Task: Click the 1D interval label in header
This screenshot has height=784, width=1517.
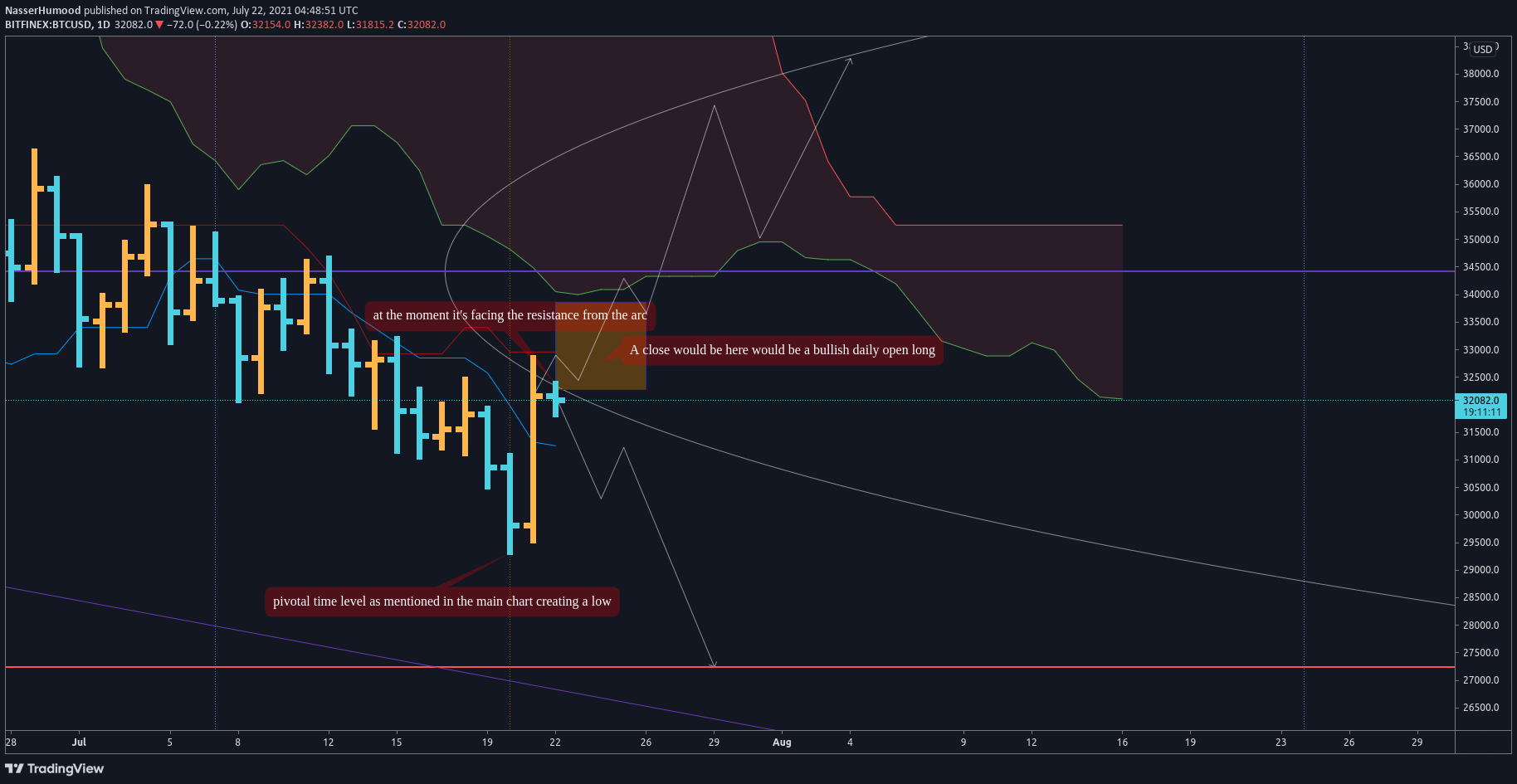Action: coord(104,25)
